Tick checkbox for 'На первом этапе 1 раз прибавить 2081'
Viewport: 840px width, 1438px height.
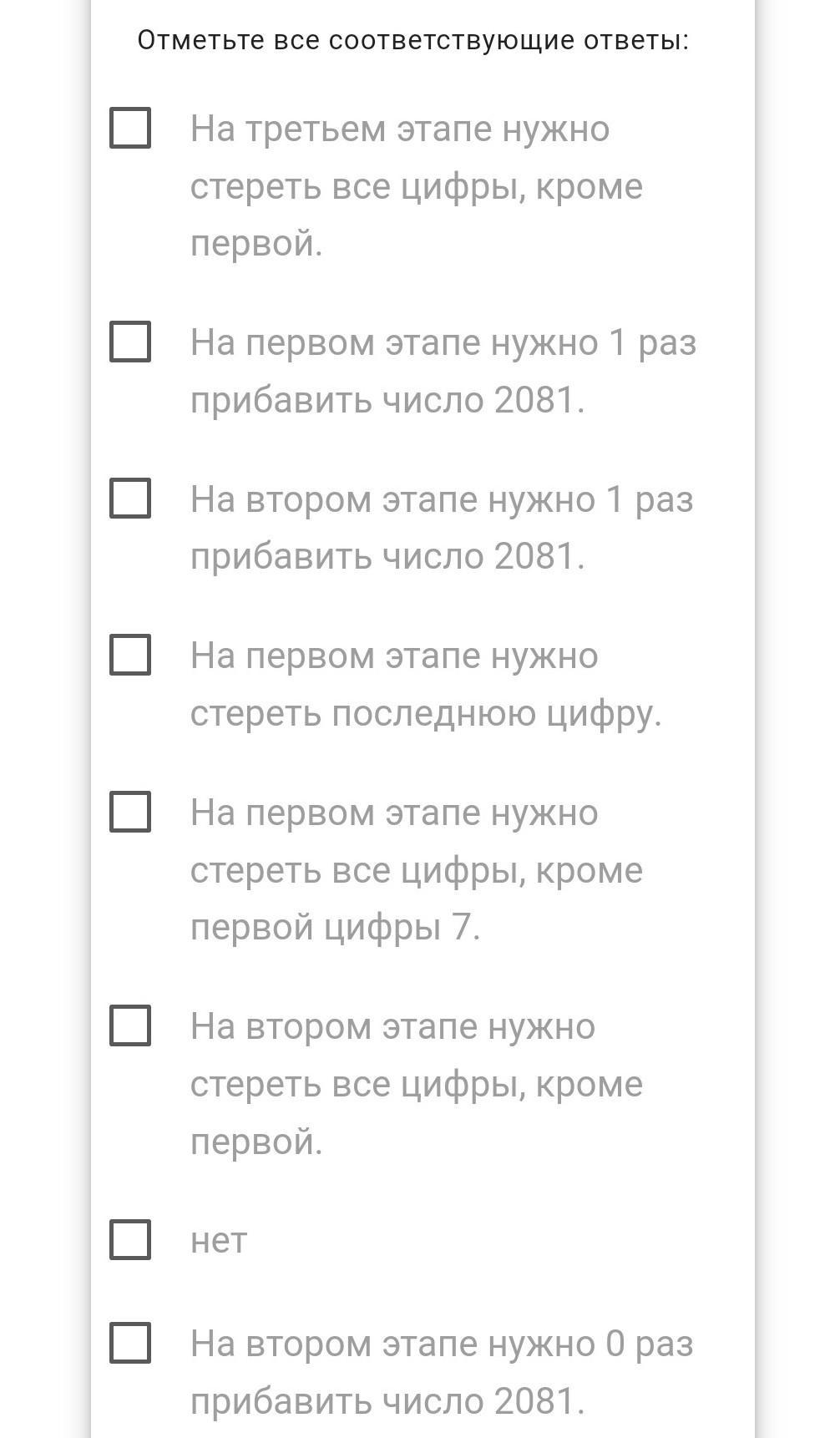130,342
